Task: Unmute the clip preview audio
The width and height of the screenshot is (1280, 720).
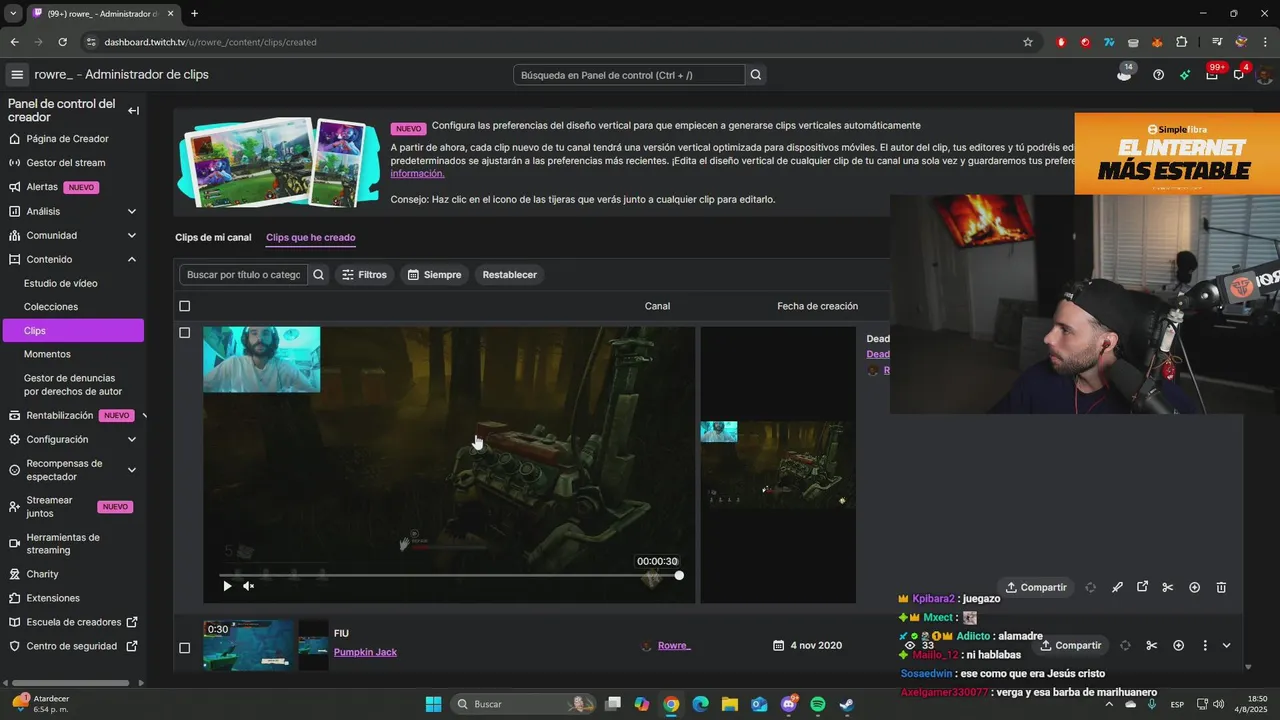Action: [248, 586]
